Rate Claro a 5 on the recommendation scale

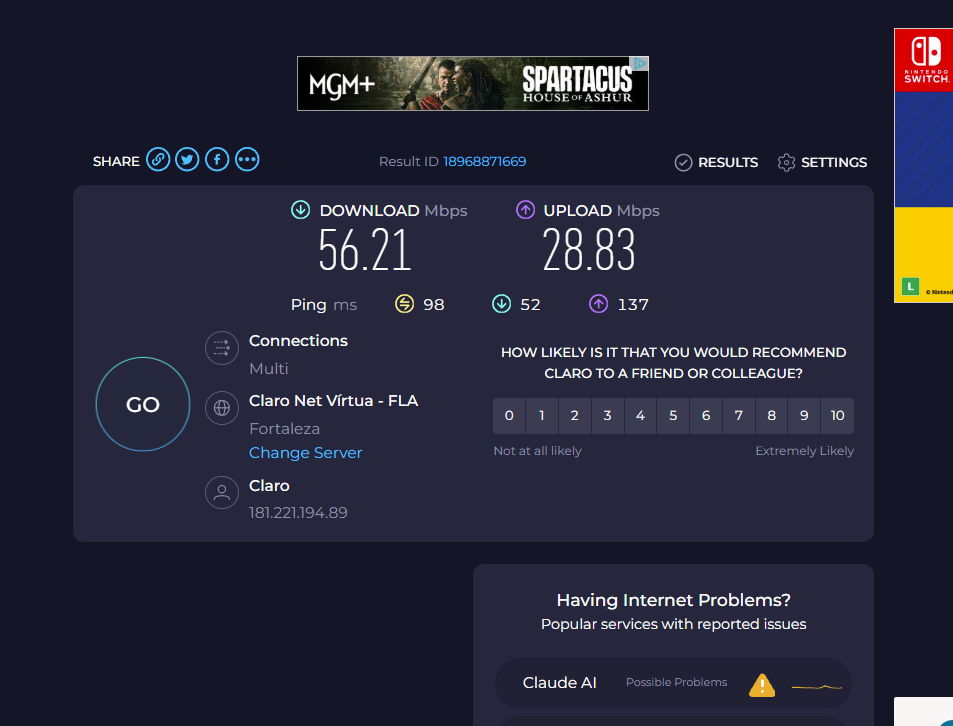673,415
